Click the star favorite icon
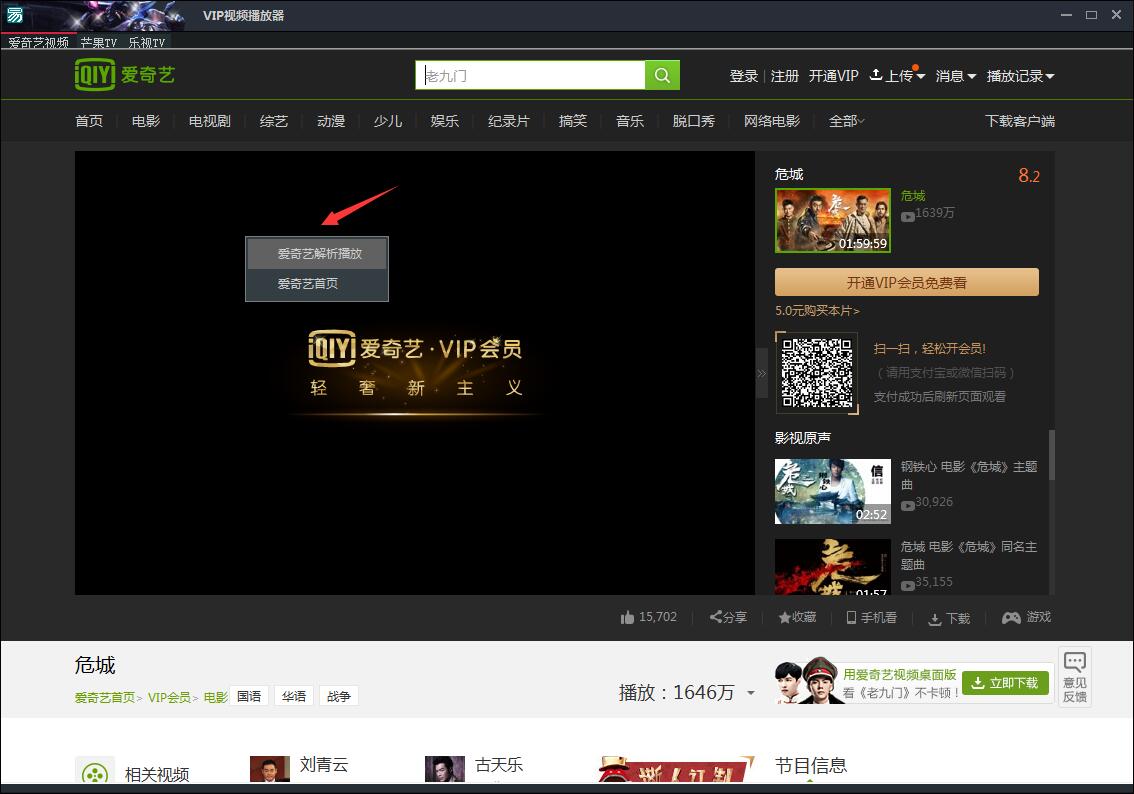 point(784,618)
